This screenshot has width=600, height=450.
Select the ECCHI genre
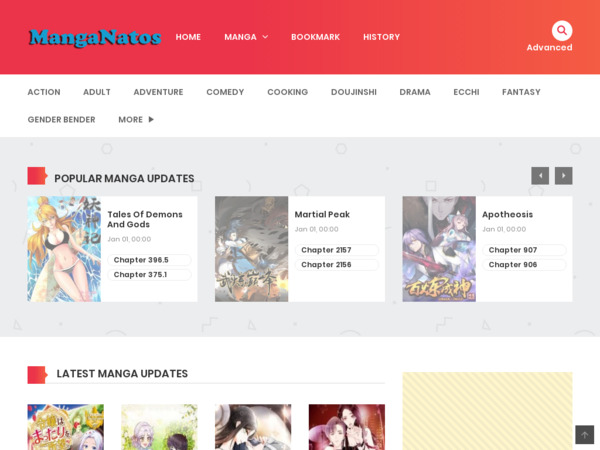466,92
